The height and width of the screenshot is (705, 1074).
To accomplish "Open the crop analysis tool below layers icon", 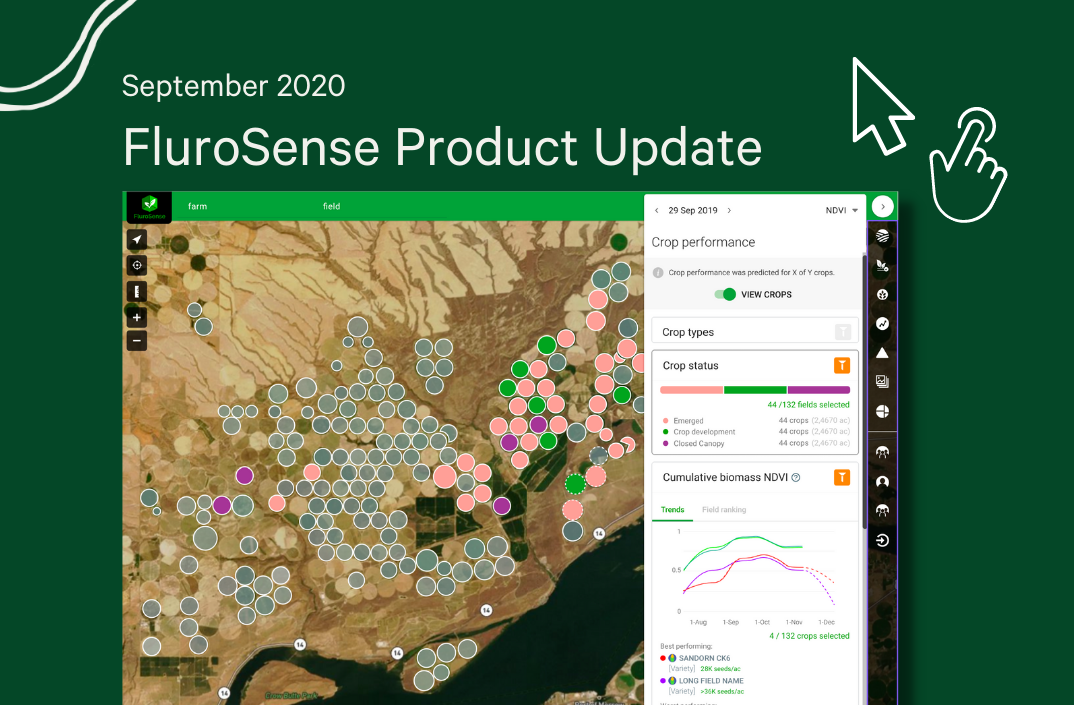I will pos(881,266).
